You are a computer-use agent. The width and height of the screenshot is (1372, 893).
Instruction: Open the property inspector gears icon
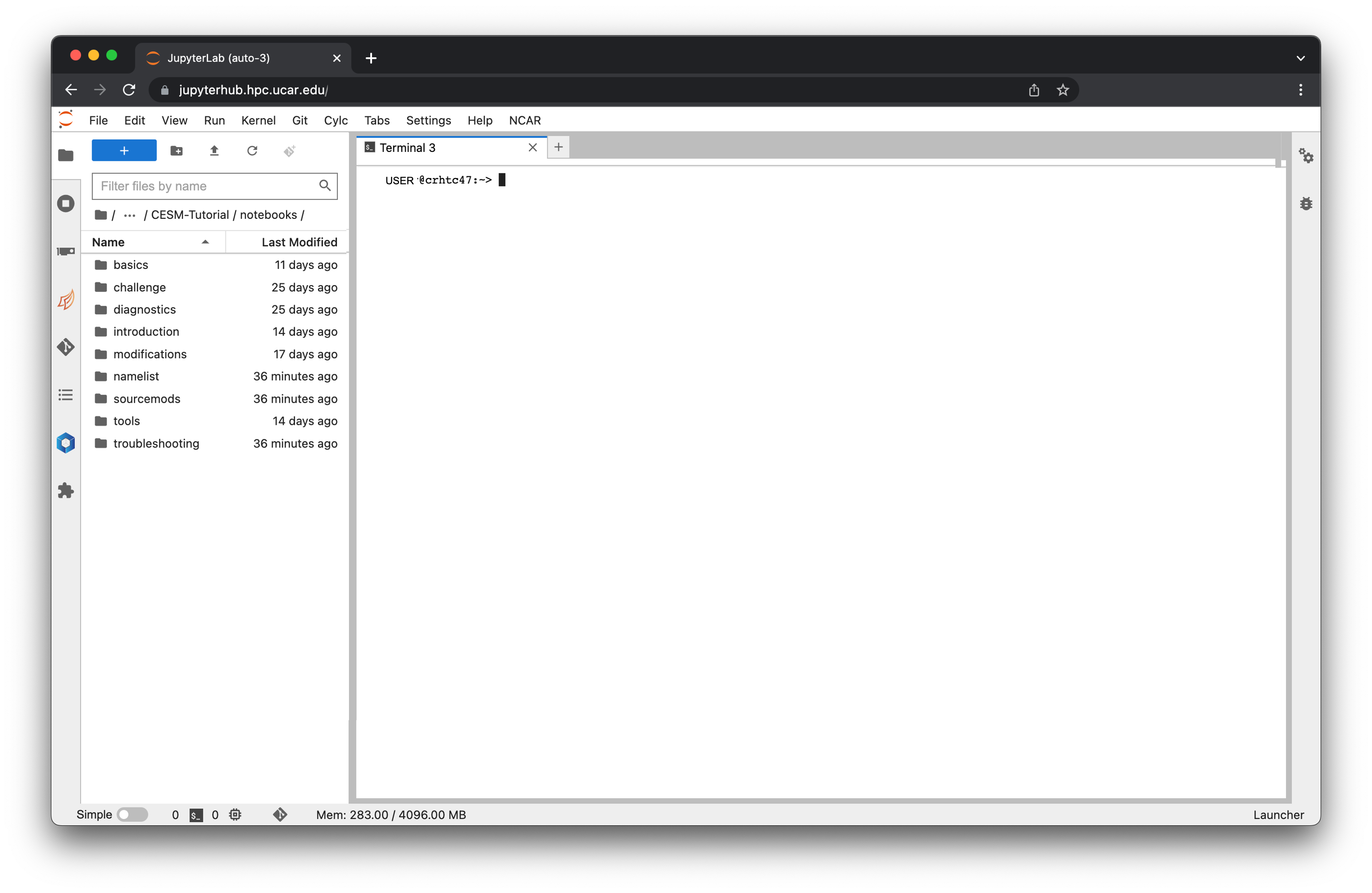coord(1306,155)
